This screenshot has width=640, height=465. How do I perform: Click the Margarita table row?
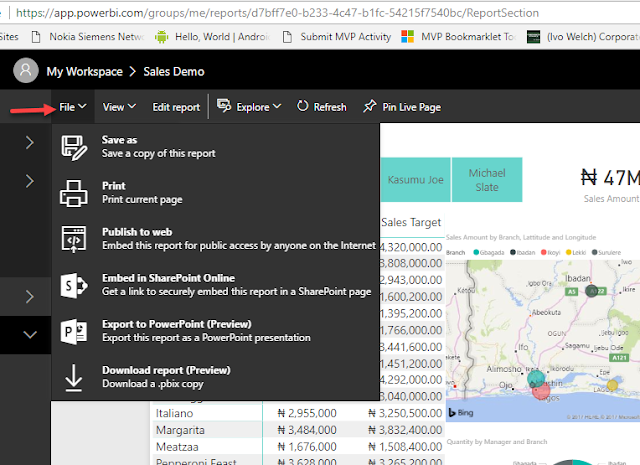click(298, 430)
